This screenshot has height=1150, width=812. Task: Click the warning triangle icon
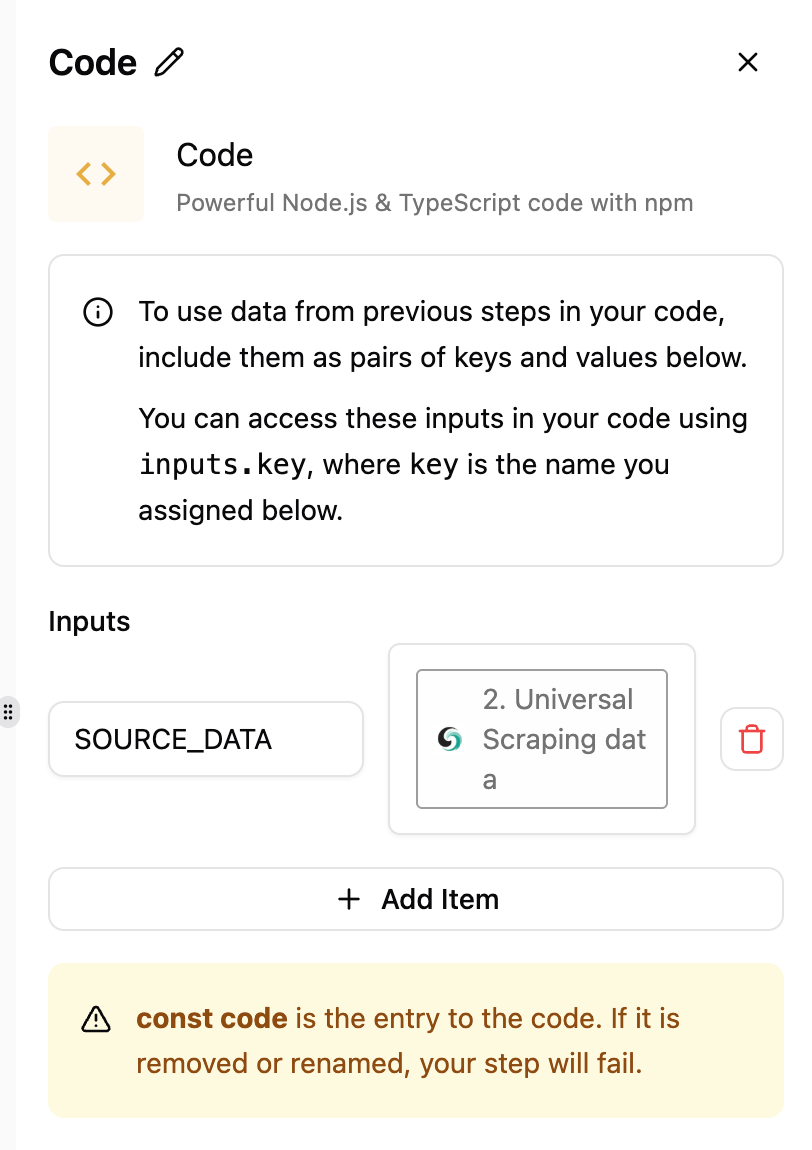tap(96, 1019)
